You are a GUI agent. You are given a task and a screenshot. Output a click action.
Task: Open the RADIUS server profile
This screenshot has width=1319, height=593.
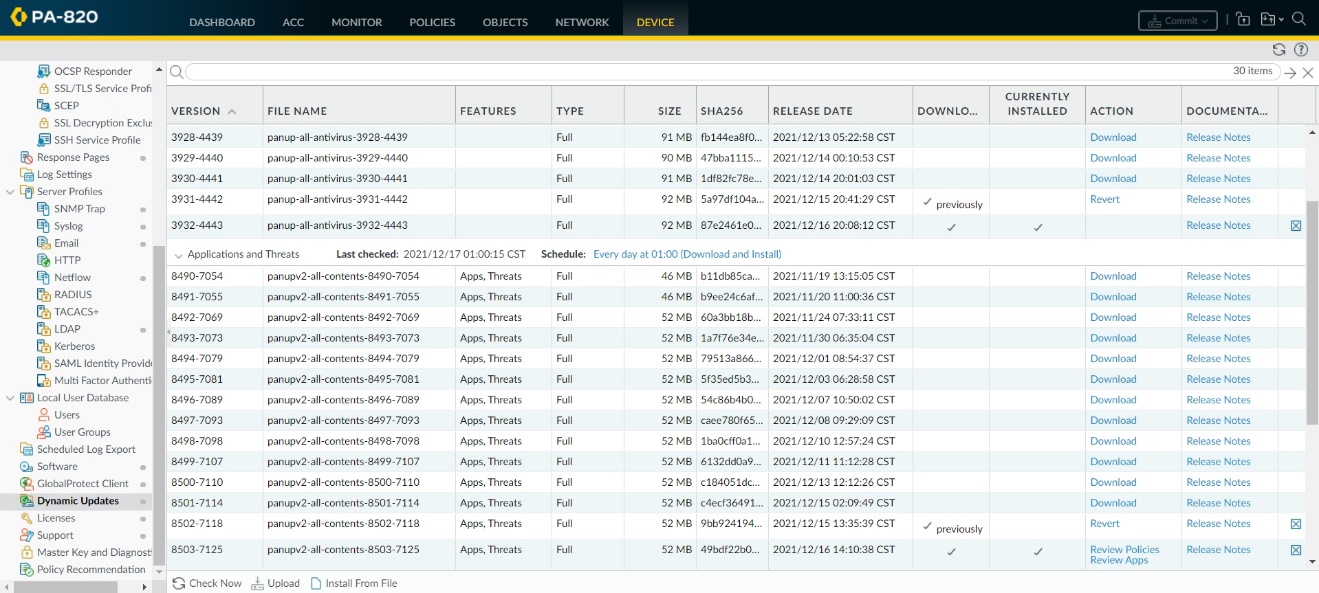[73, 295]
